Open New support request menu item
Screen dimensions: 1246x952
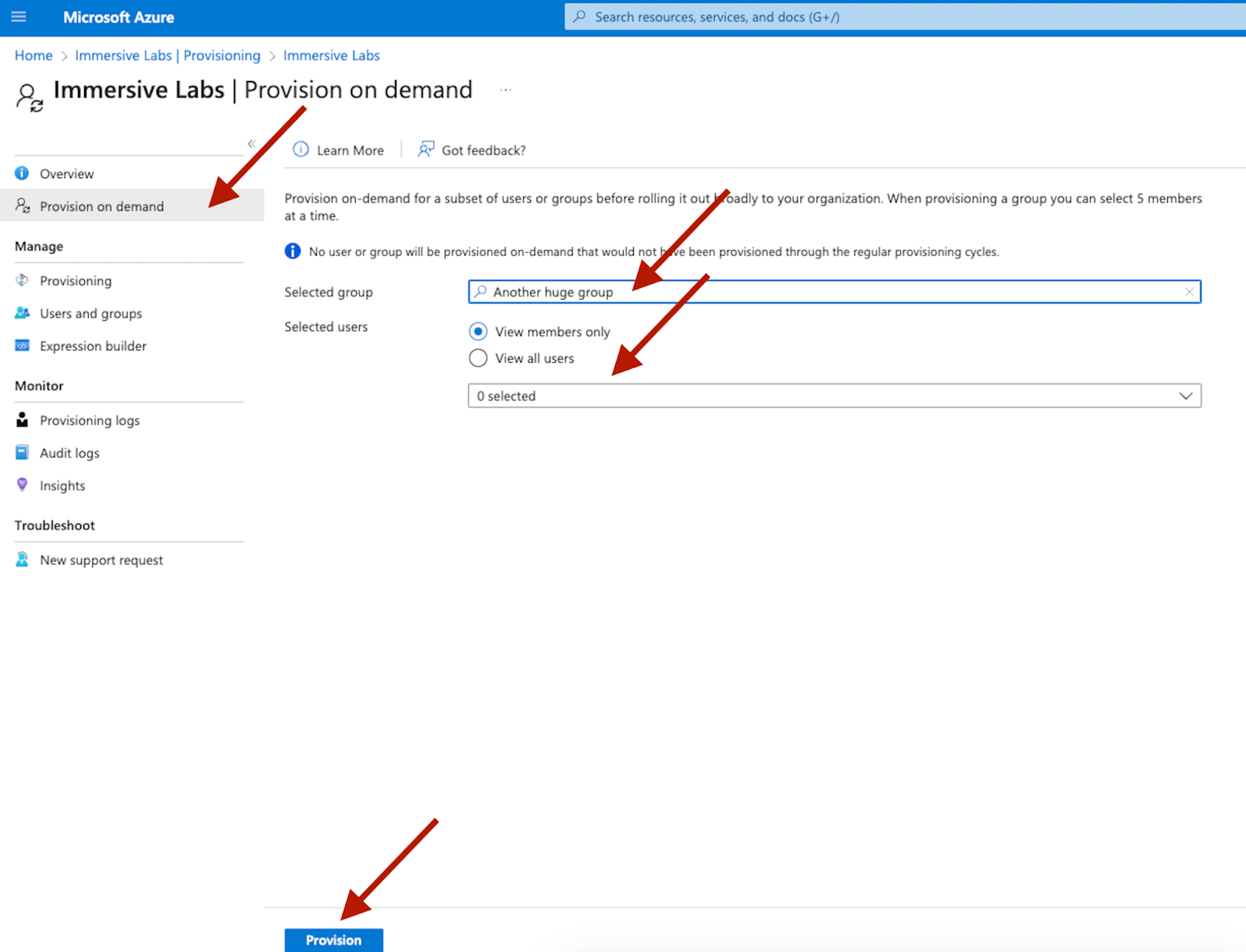[101, 560]
